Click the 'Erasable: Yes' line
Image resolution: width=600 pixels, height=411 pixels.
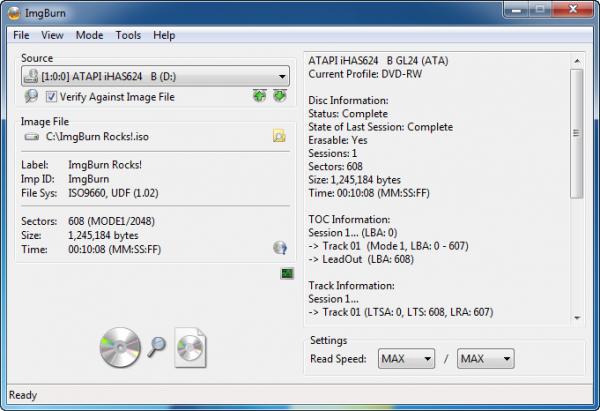pos(338,140)
